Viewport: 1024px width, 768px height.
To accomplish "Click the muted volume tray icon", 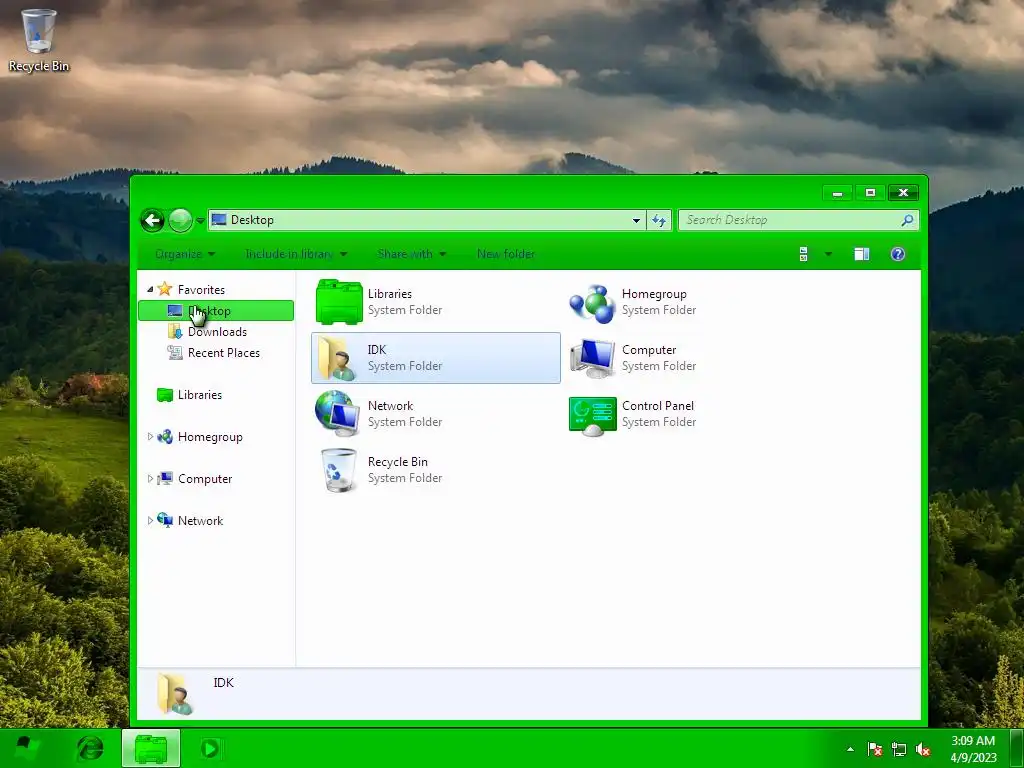I will [923, 749].
